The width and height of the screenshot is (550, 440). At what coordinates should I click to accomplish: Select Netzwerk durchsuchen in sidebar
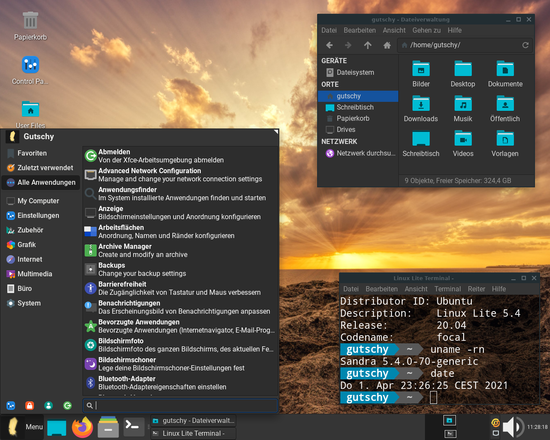click(x=358, y=153)
